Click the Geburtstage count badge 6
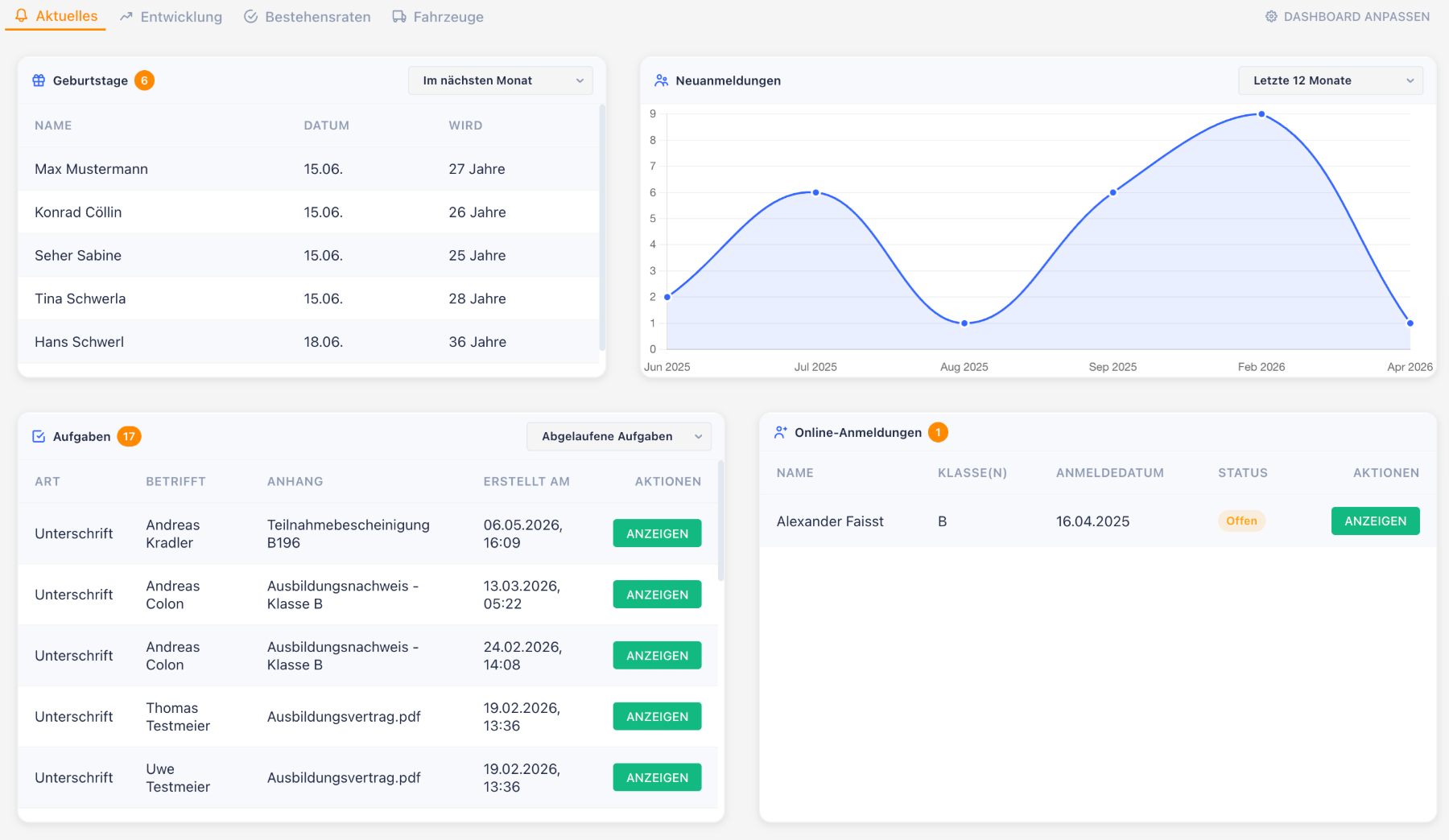The image size is (1449, 840). (x=144, y=80)
